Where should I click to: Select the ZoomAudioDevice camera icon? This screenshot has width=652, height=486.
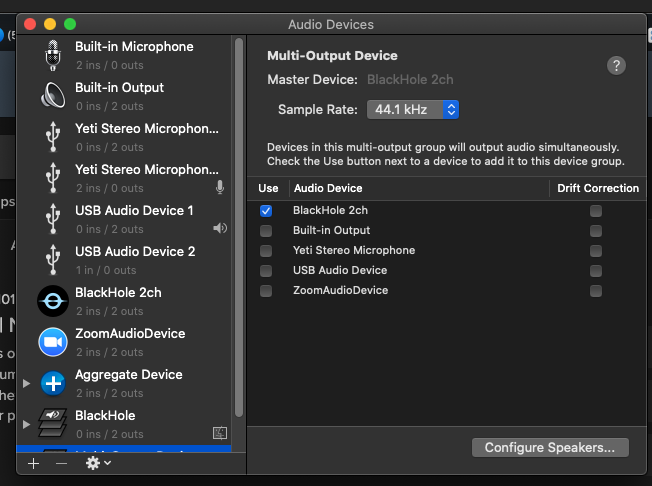(x=53, y=342)
